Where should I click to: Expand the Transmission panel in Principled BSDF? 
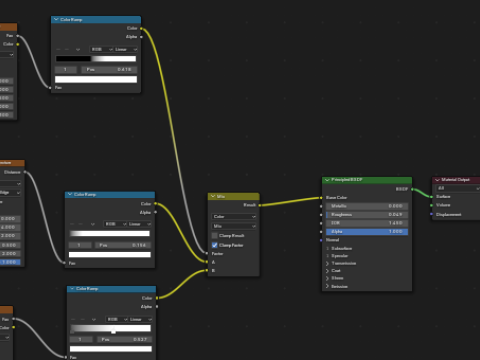(x=327, y=263)
